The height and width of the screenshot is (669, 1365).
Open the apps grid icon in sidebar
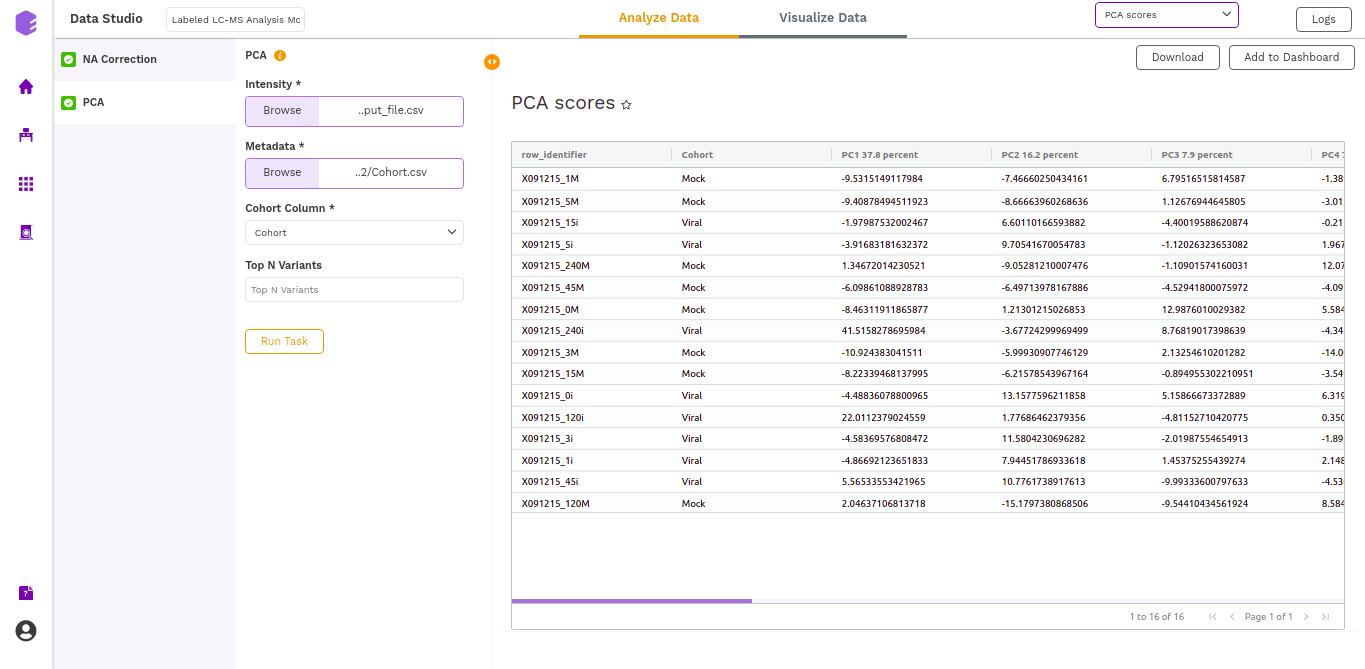26,184
